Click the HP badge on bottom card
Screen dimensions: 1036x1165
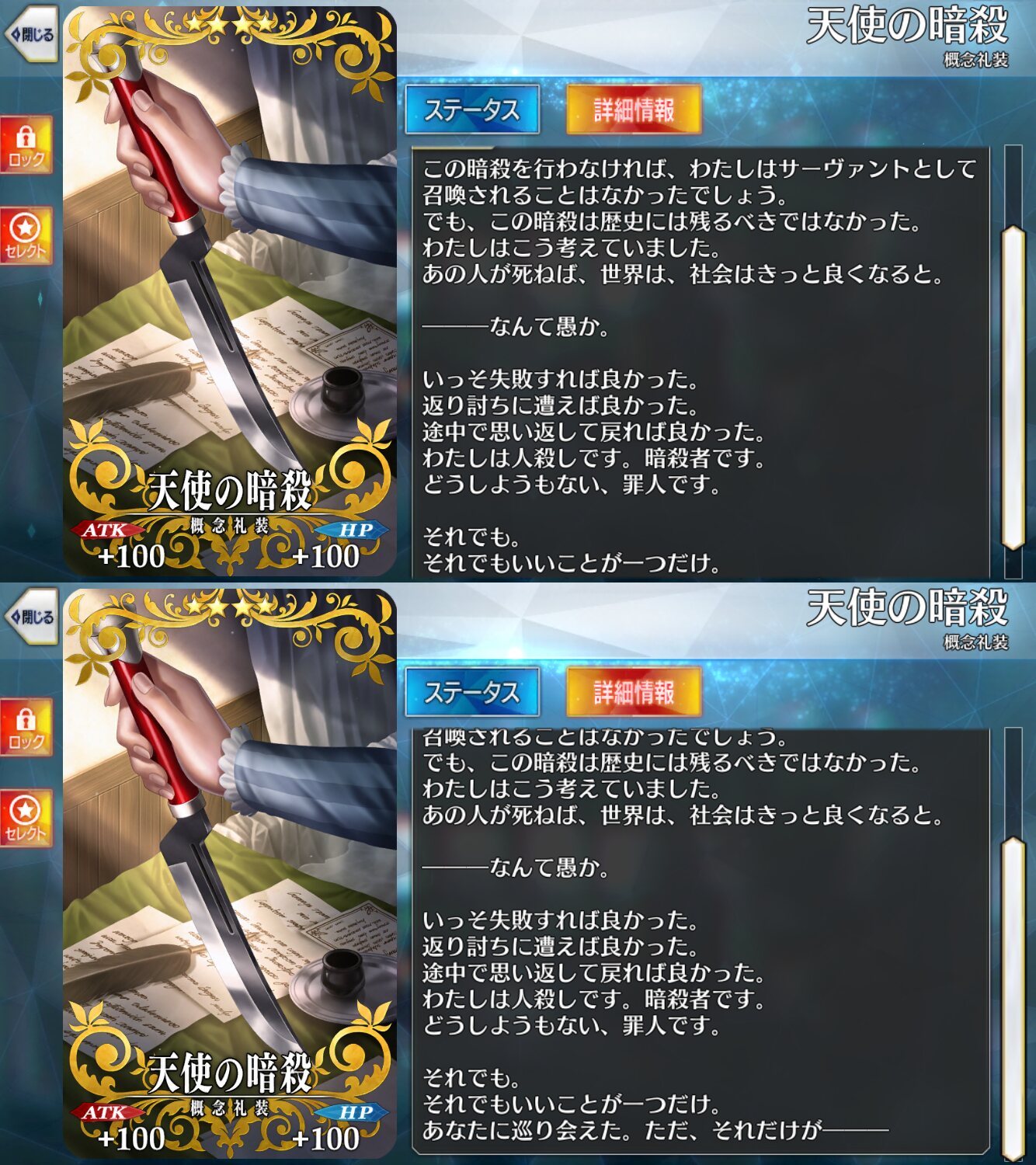click(354, 1113)
